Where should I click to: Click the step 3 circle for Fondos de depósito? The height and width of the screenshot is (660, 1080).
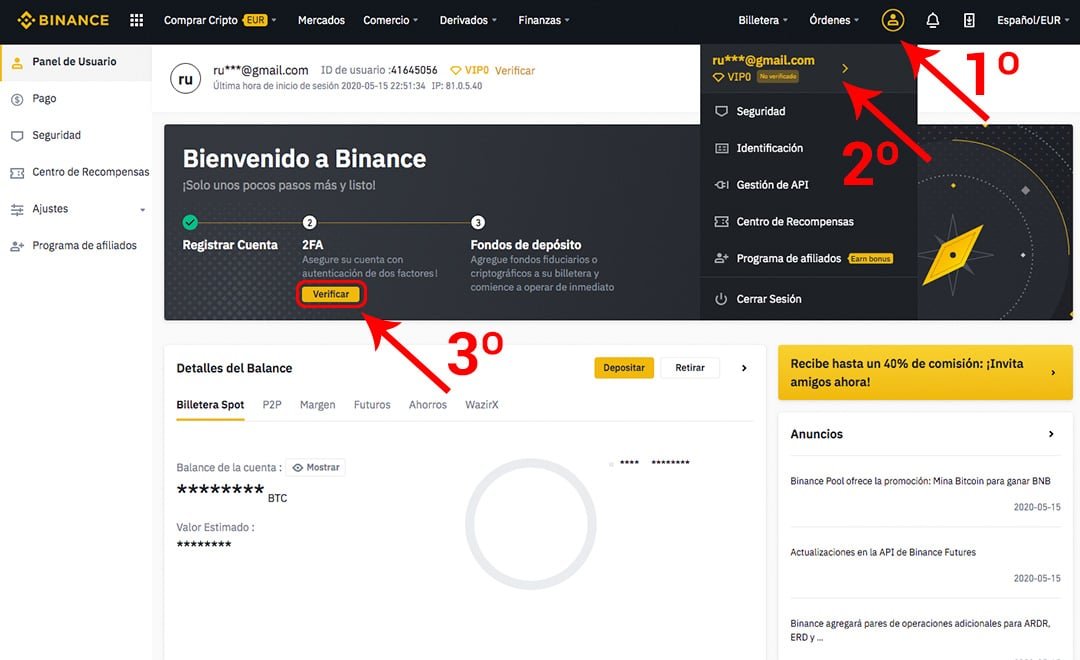tap(477, 222)
